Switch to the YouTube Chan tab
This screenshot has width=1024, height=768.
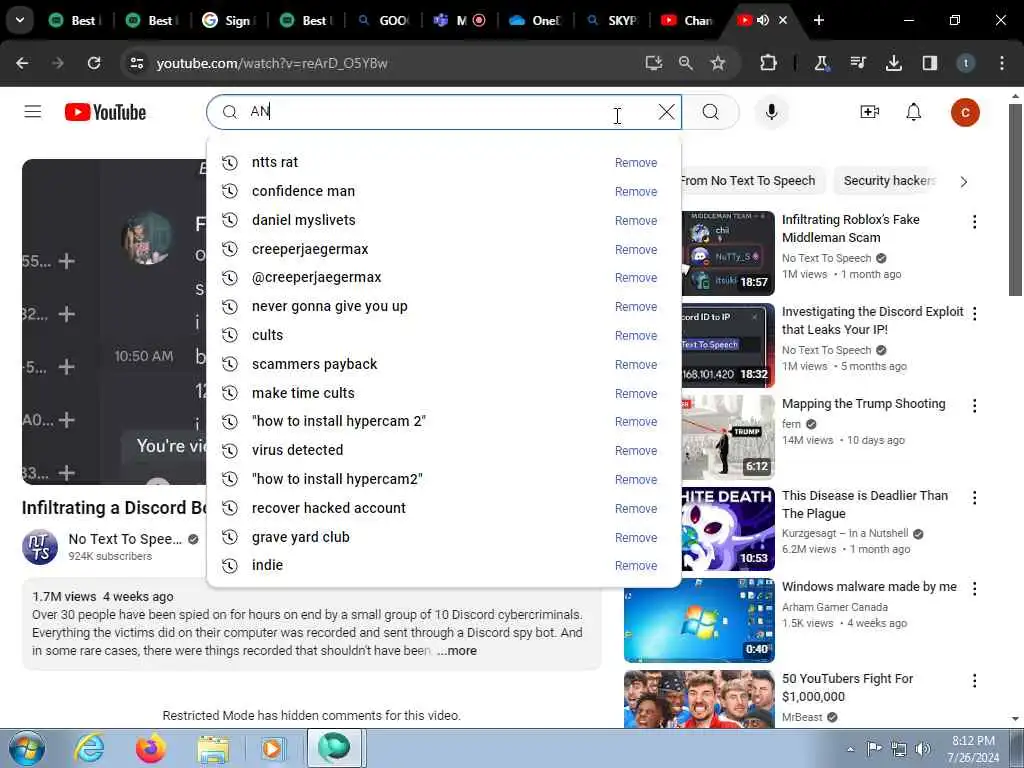(686, 21)
